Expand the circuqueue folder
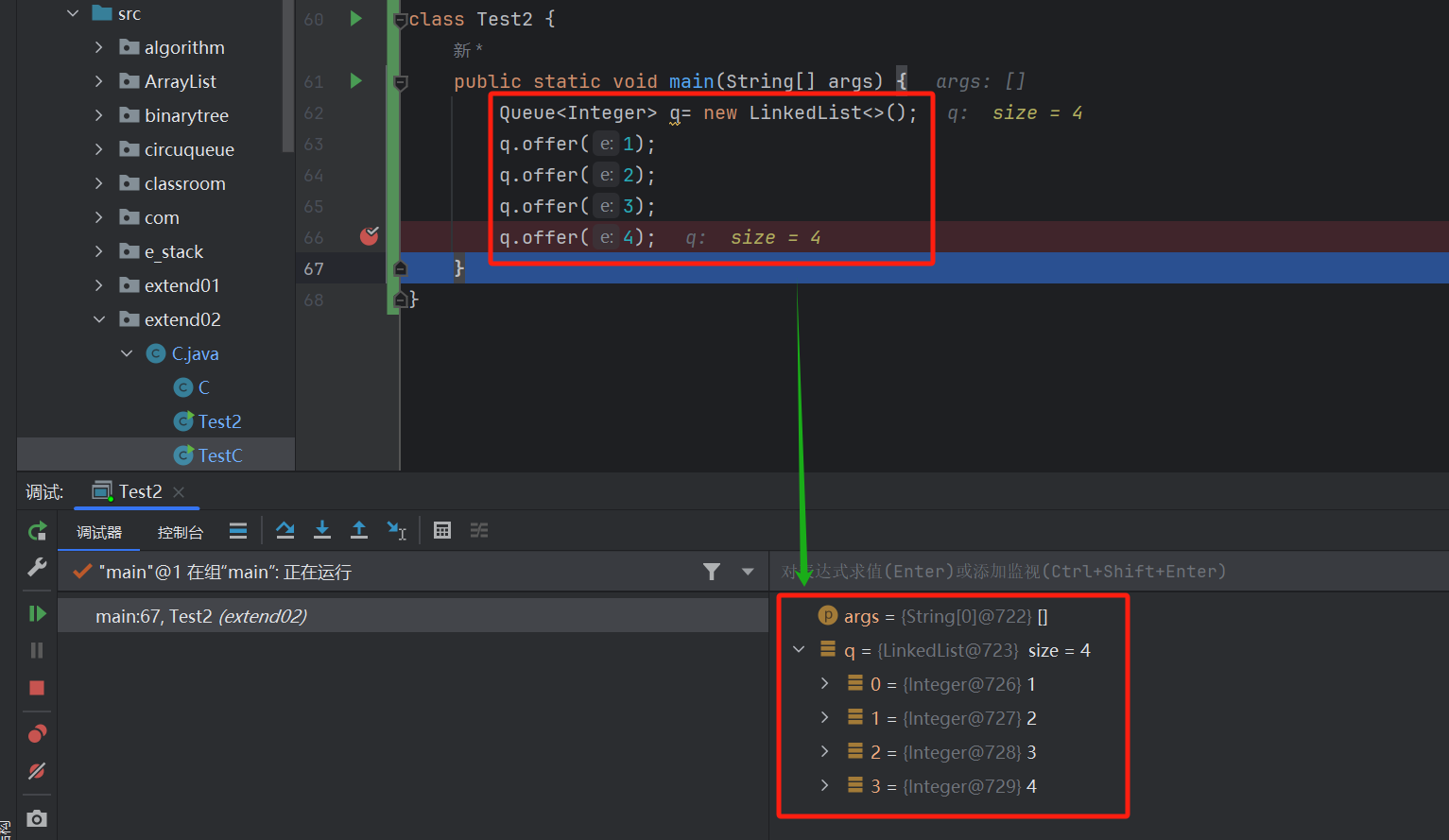This screenshot has height=840, width=1449. point(99,149)
